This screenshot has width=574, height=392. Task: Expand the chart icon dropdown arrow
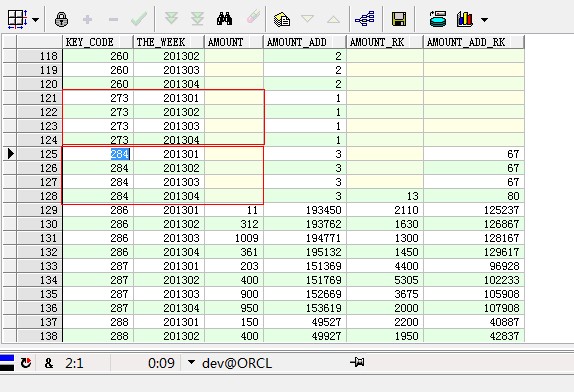[484, 20]
